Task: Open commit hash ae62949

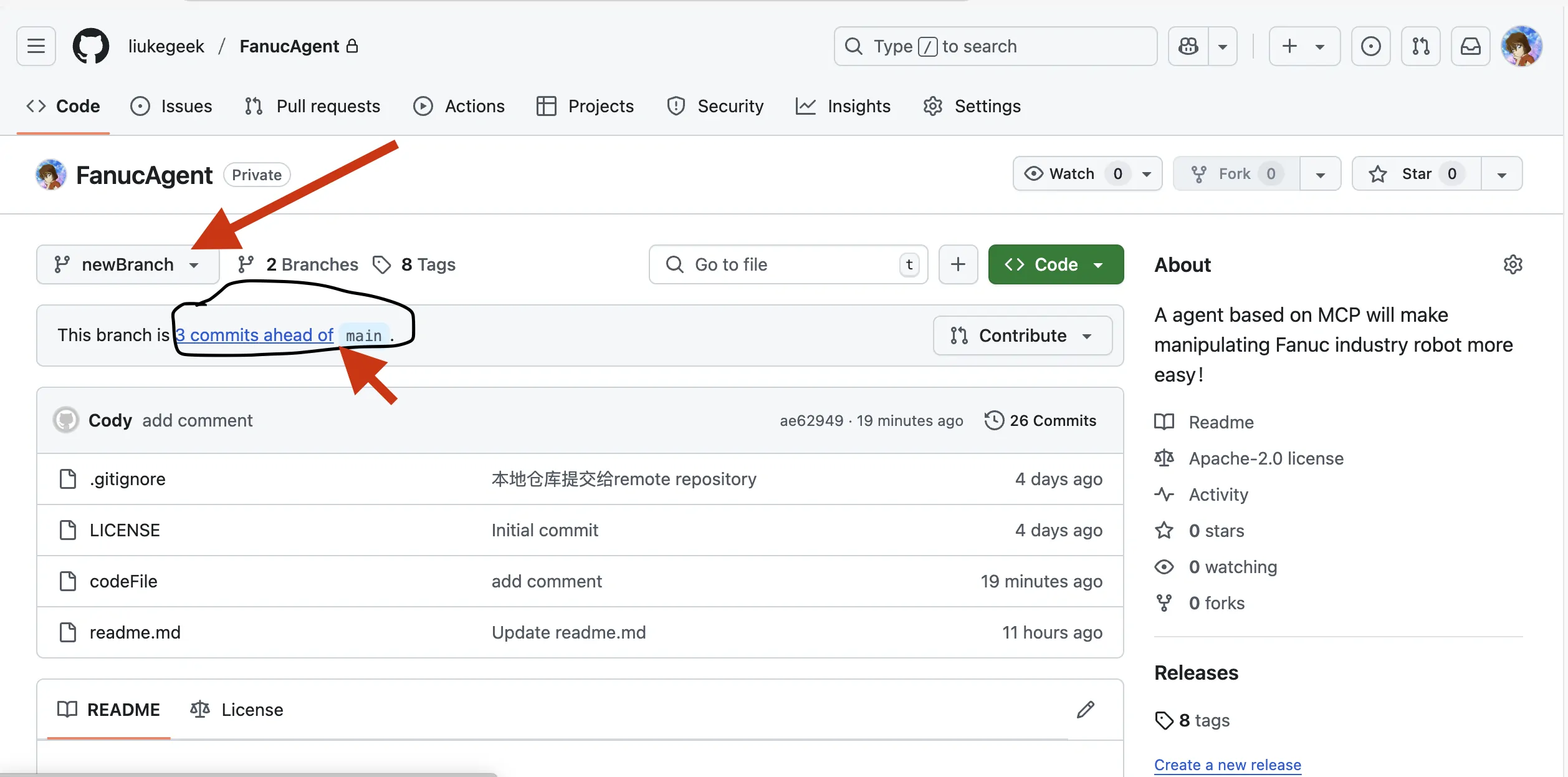Action: point(811,420)
